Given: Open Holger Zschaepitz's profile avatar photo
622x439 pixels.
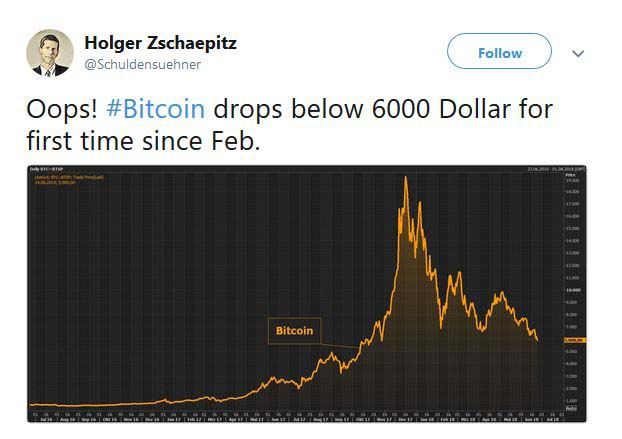Looking at the screenshot, I should 48,52.
